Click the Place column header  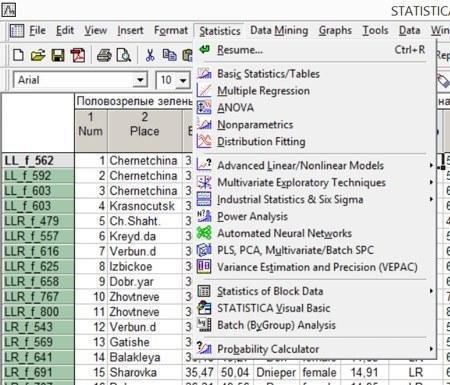coord(145,124)
